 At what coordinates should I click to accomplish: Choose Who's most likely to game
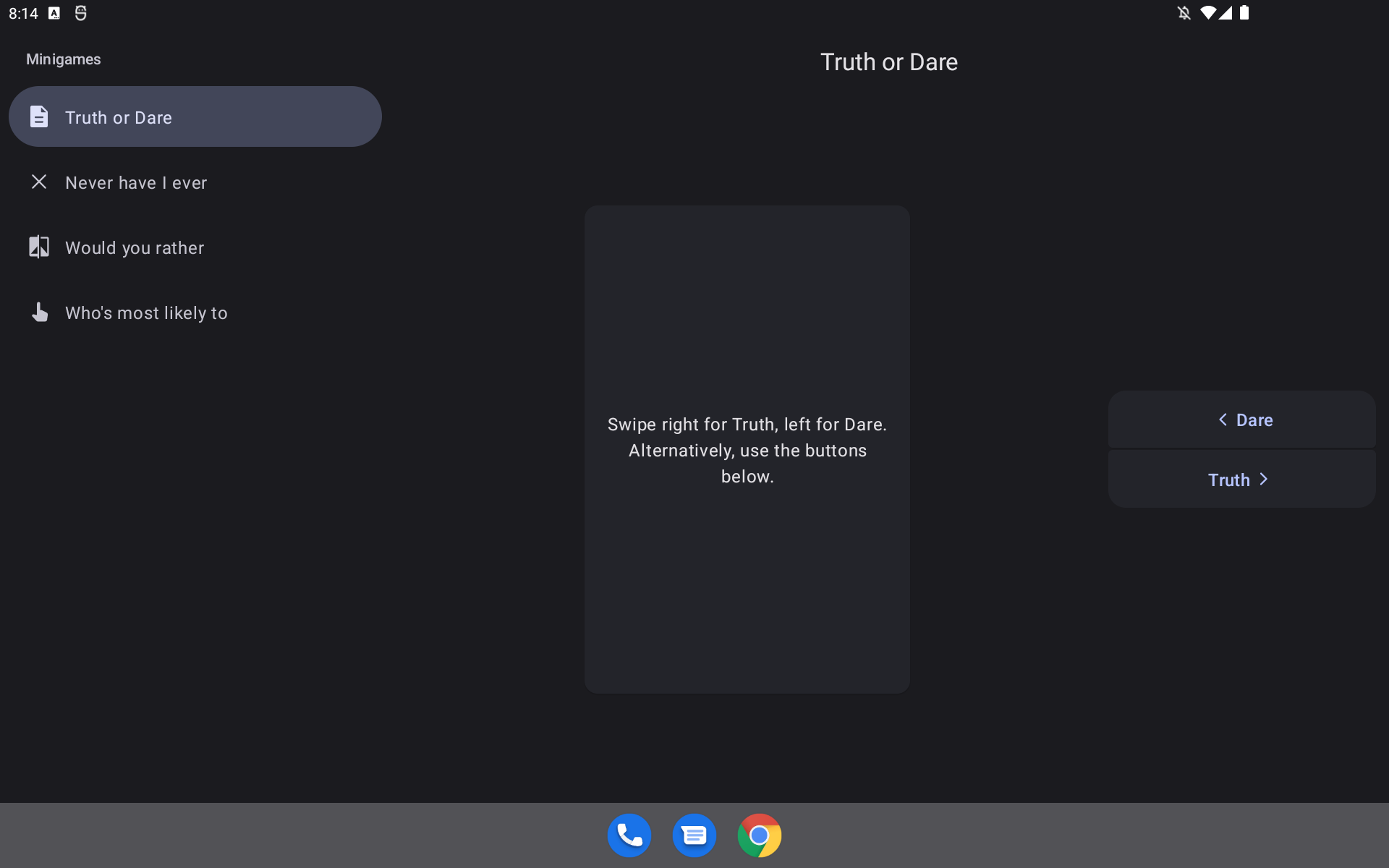[146, 312]
